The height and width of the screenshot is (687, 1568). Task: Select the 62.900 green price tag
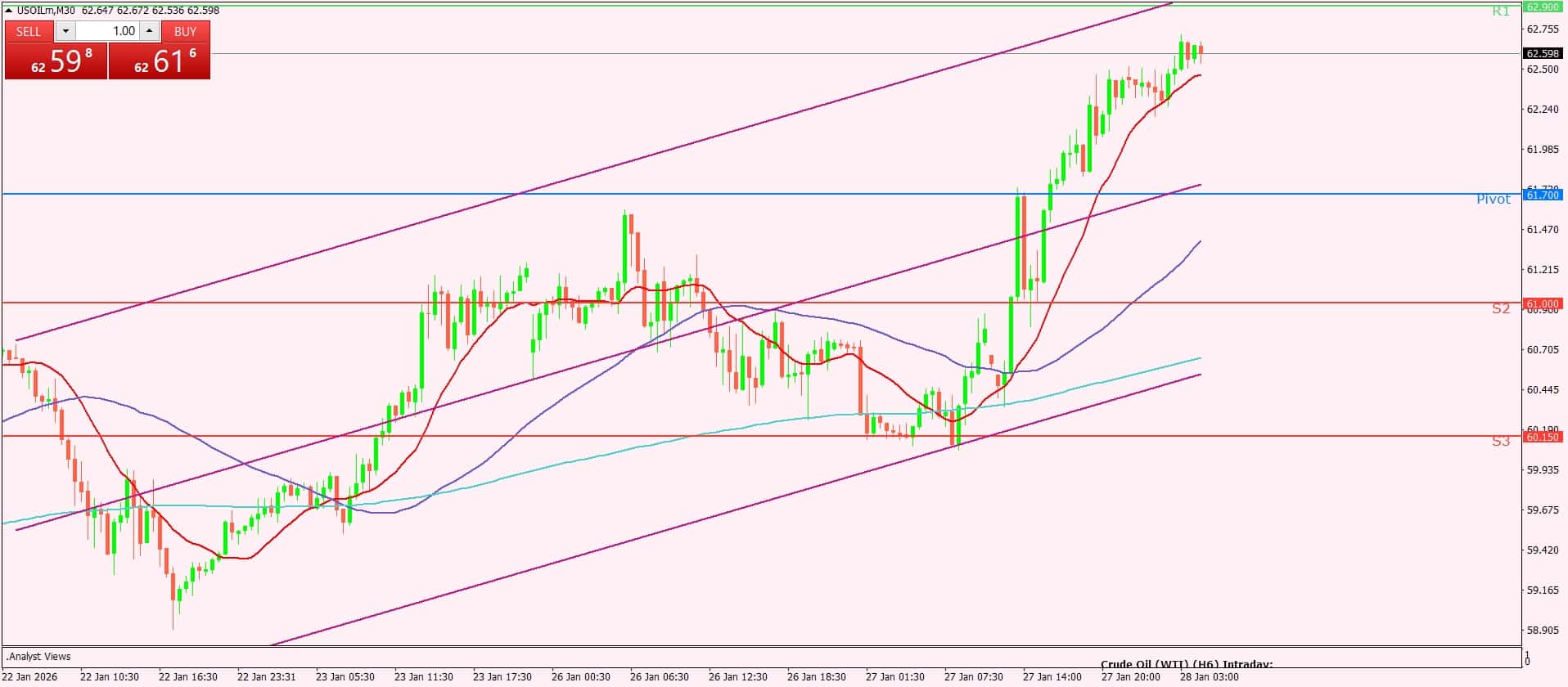point(1543,7)
